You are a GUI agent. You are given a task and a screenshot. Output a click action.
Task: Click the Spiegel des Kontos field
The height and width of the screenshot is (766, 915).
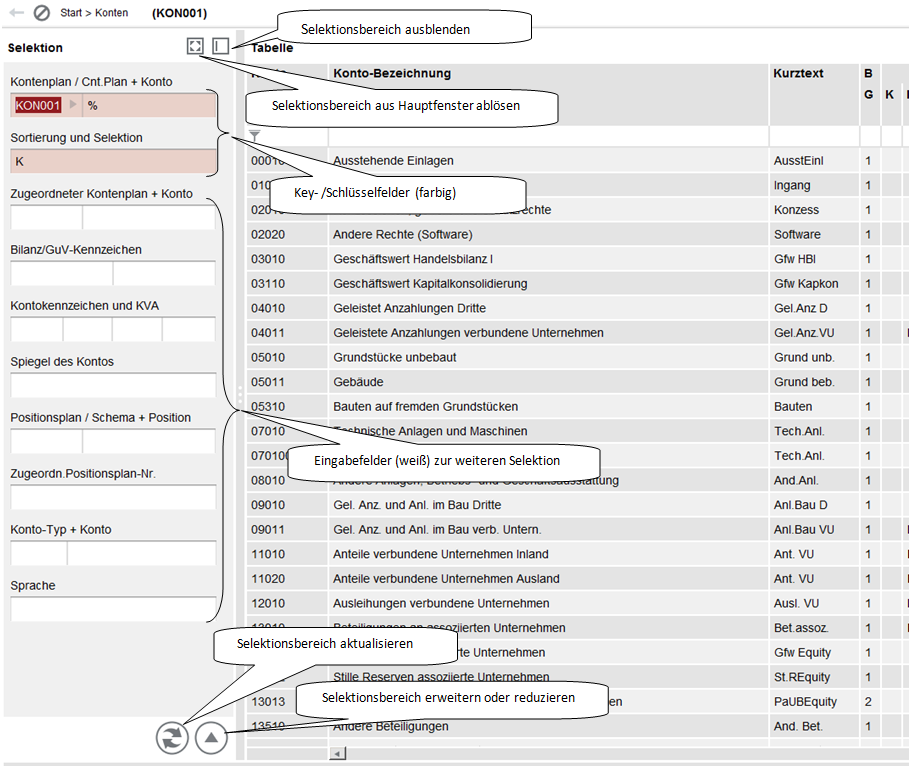pos(113,386)
